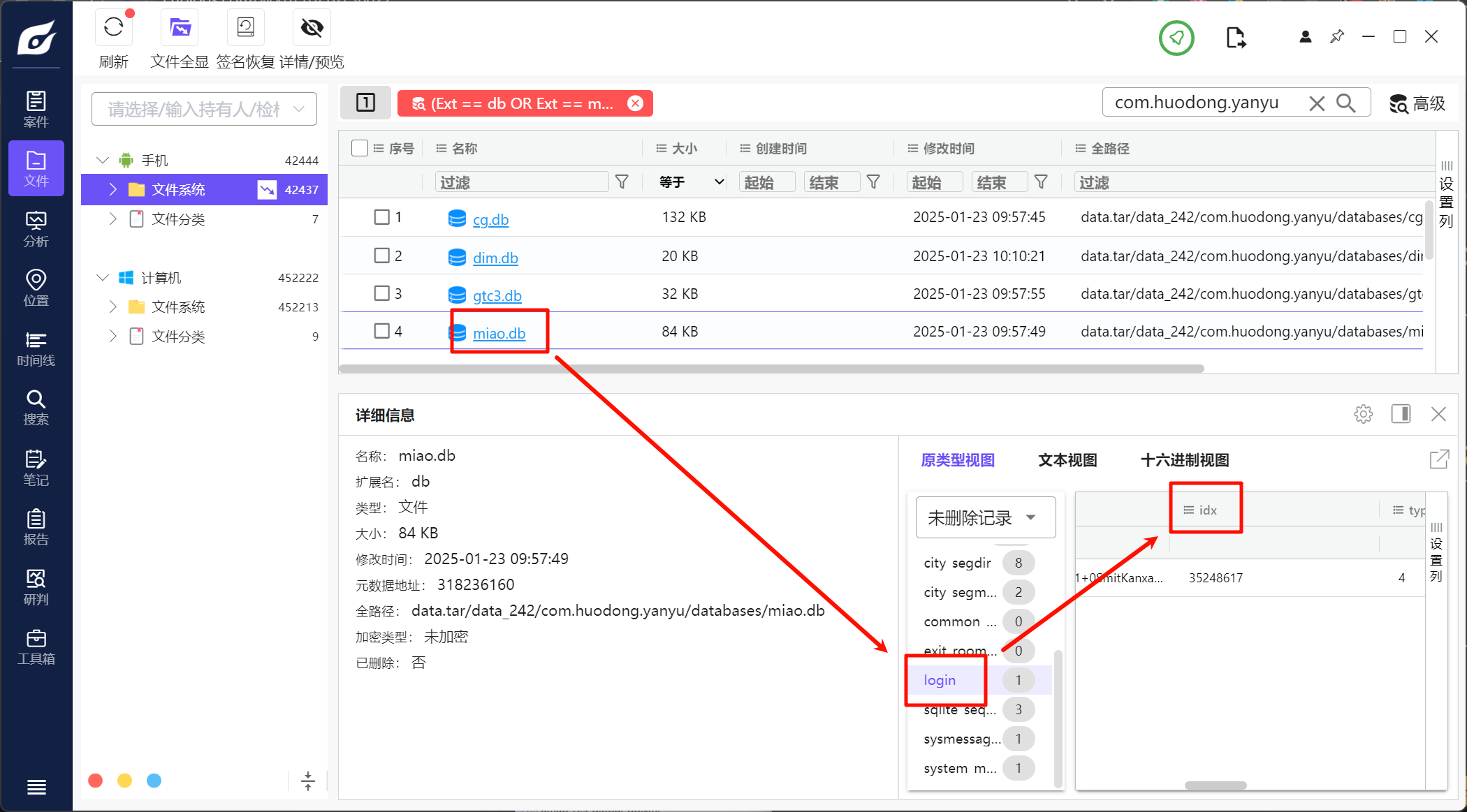Click the 文件全显 toolbar icon

(180, 28)
